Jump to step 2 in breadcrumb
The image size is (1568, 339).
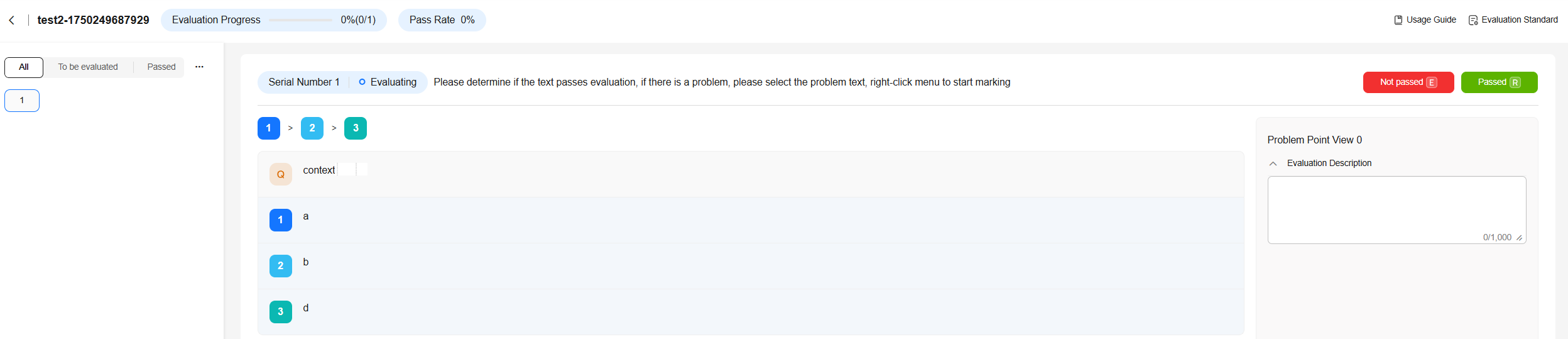(312, 128)
